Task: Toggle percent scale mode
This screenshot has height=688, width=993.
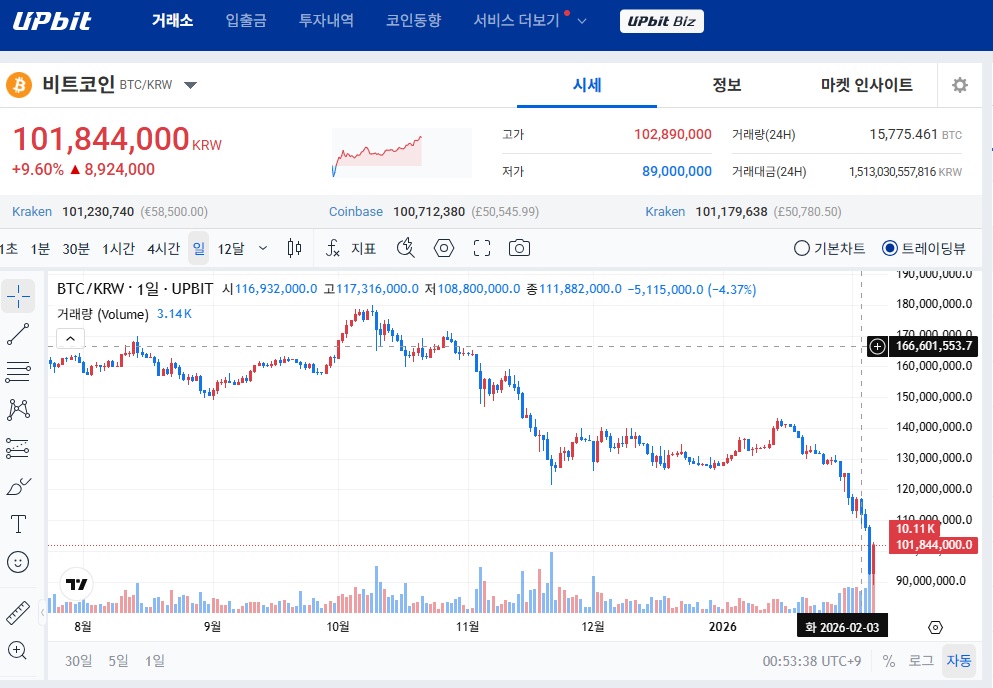Action: coord(889,661)
